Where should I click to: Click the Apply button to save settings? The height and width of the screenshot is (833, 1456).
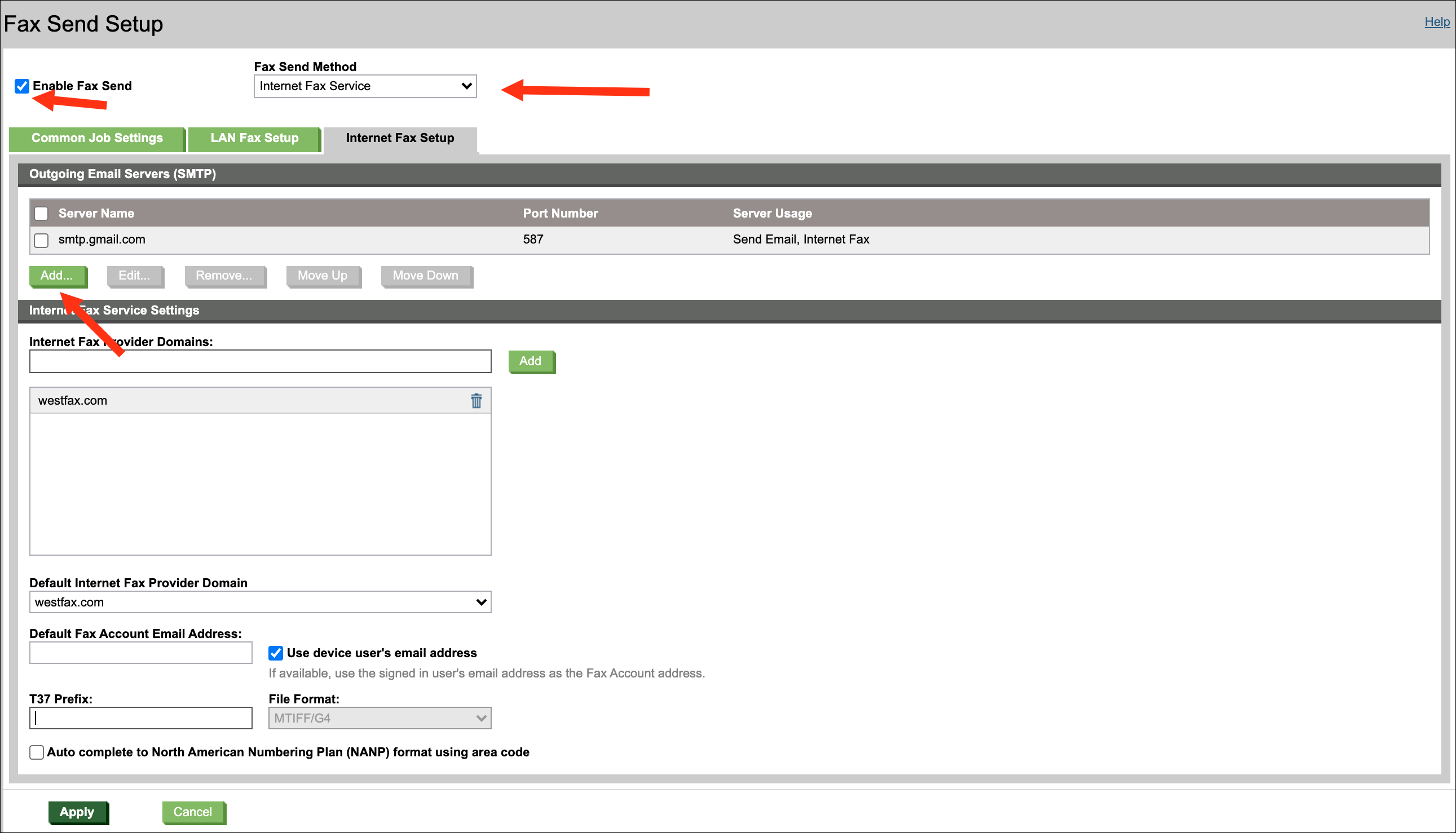tap(78, 811)
